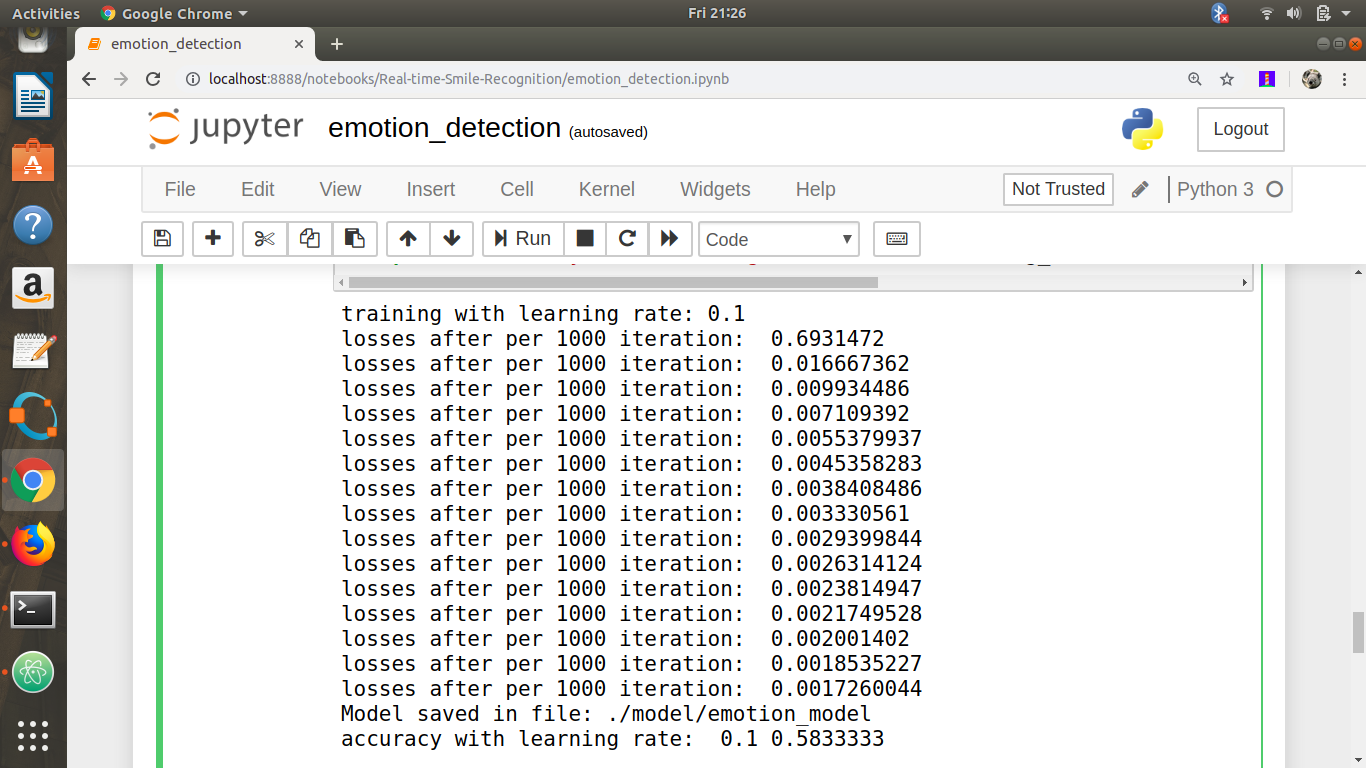Open the command palette keyboard icon
The height and width of the screenshot is (768, 1366).
coord(896,239)
